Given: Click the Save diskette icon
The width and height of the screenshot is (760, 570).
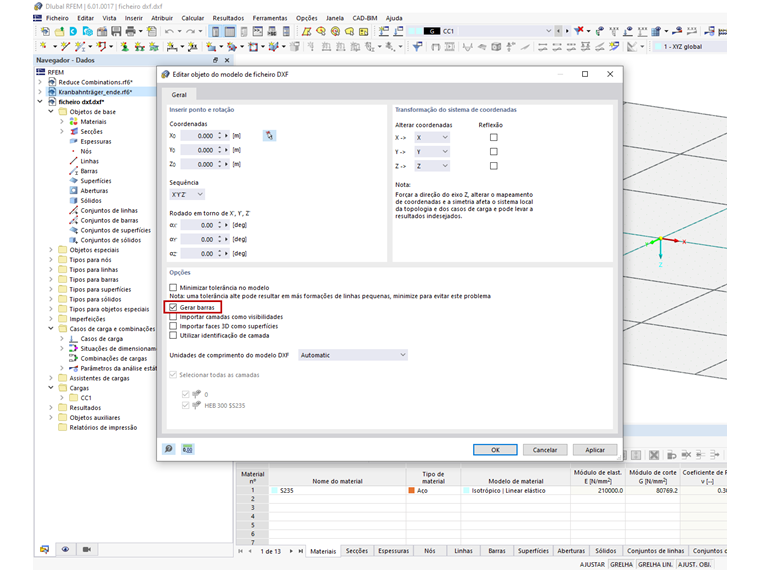Looking at the screenshot, I should coord(116,32).
